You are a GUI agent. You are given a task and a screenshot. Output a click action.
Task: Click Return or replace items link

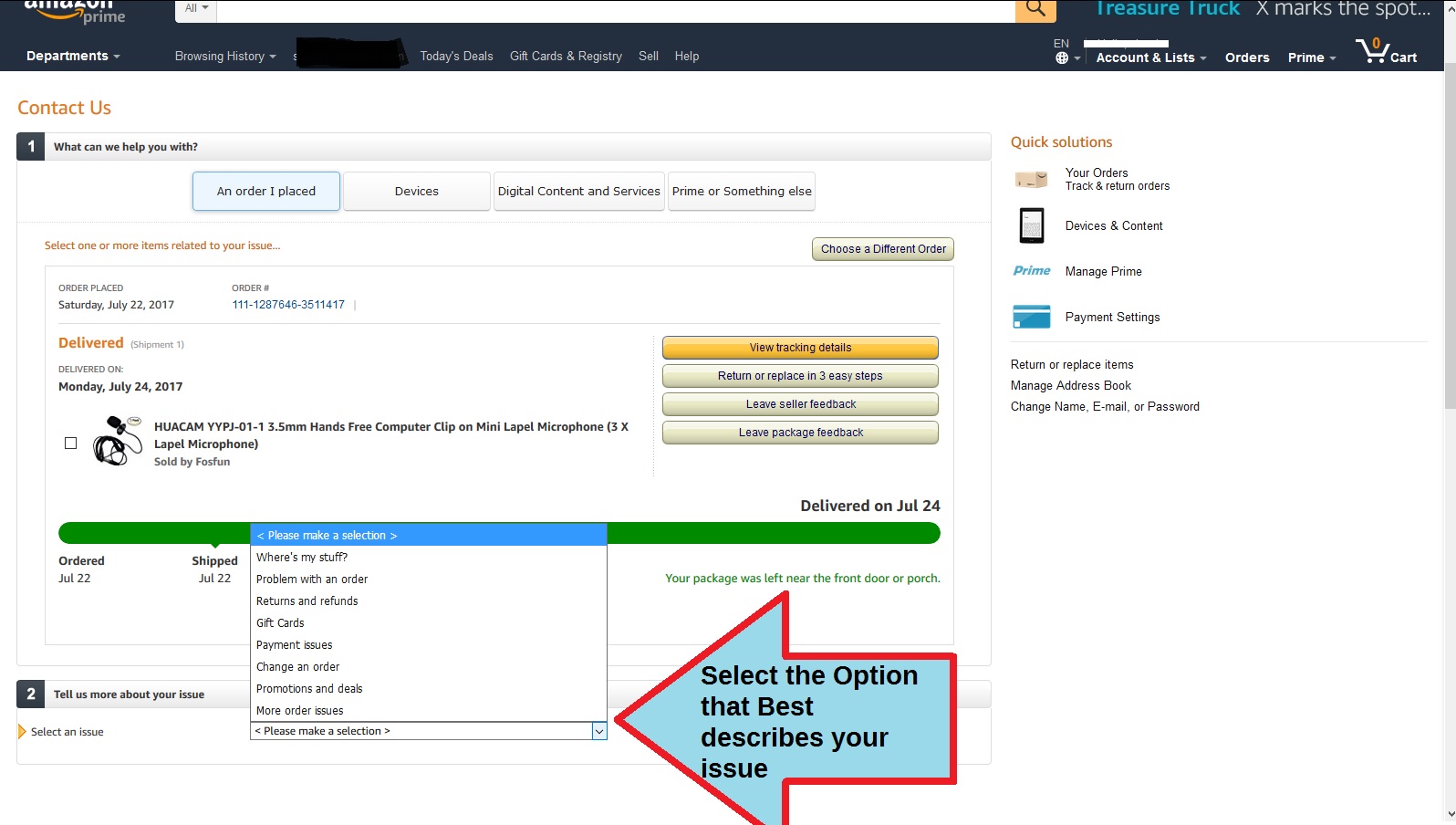[x=1072, y=364]
